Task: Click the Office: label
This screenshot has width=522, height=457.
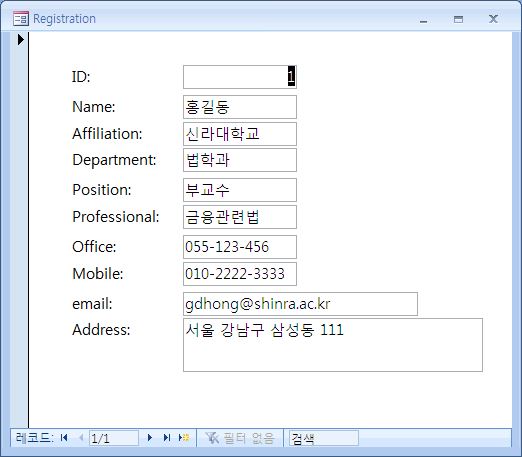Action: point(94,247)
